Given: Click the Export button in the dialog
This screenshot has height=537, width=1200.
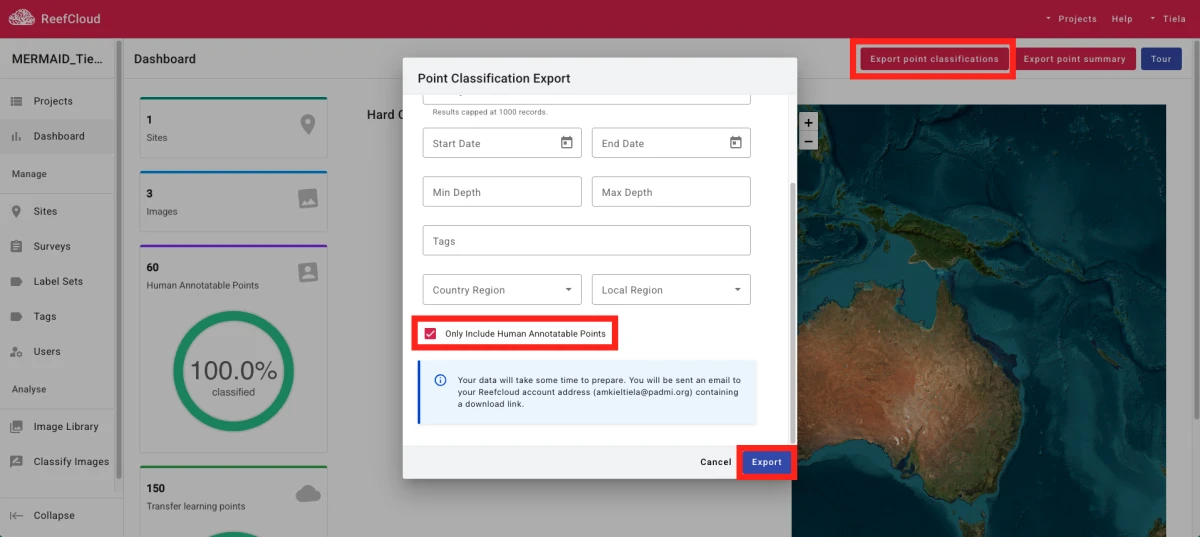Looking at the screenshot, I should [767, 462].
